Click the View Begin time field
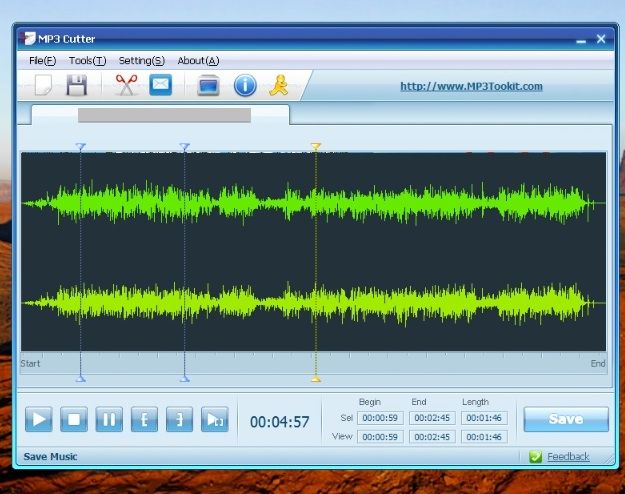This screenshot has height=494, width=625. (380, 437)
